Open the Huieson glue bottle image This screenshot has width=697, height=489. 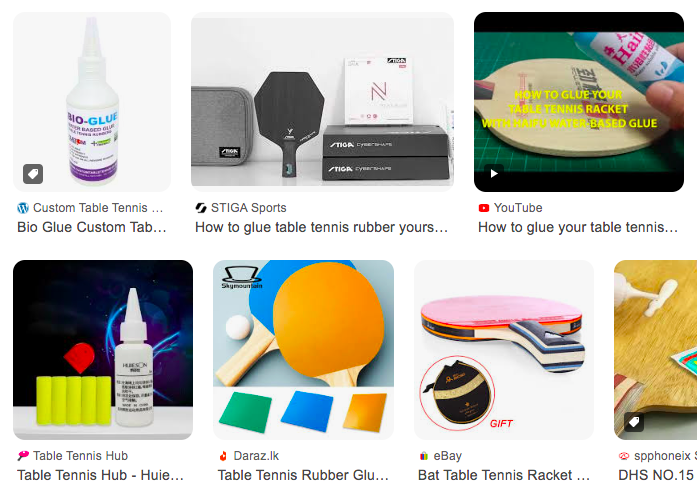103,350
